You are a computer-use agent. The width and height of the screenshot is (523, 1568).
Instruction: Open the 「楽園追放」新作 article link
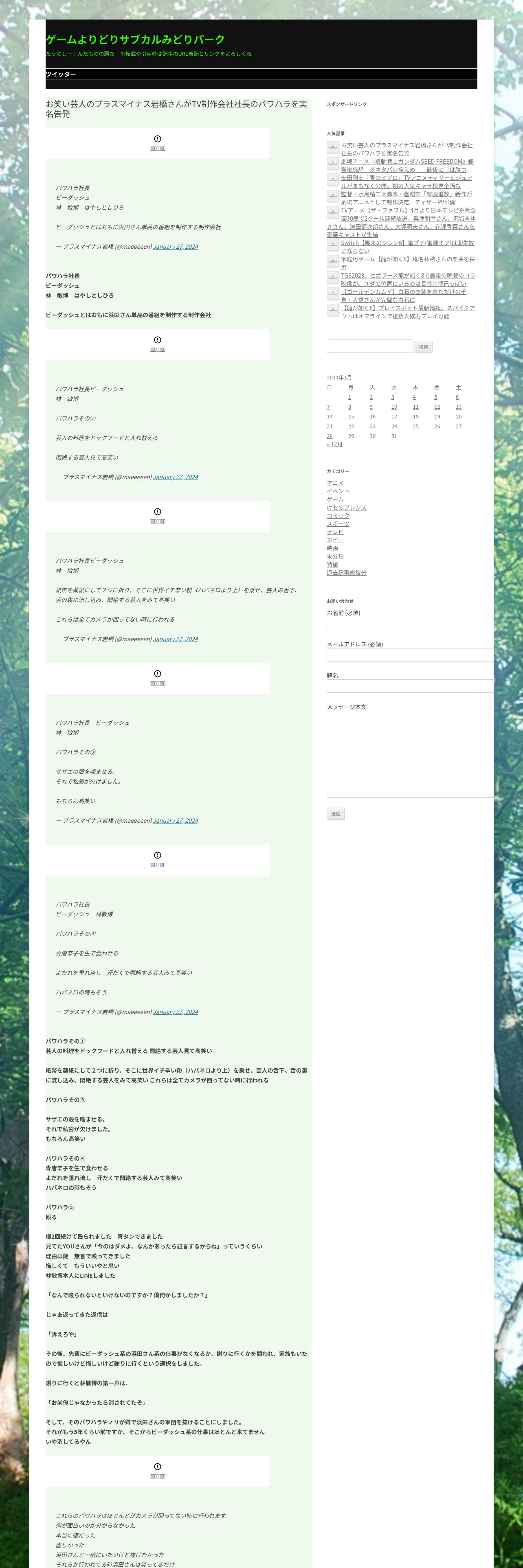[x=407, y=198]
